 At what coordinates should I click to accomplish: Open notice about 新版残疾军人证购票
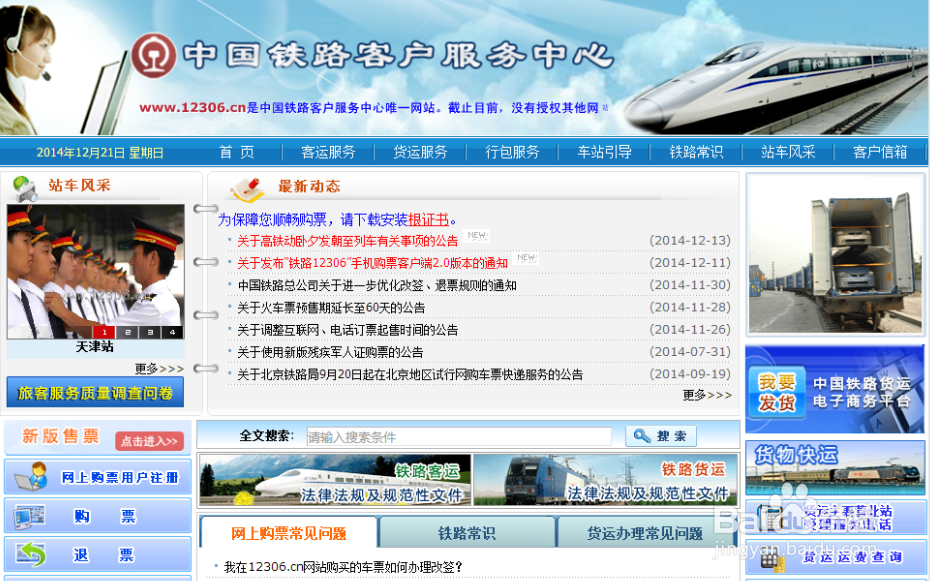click(x=330, y=352)
